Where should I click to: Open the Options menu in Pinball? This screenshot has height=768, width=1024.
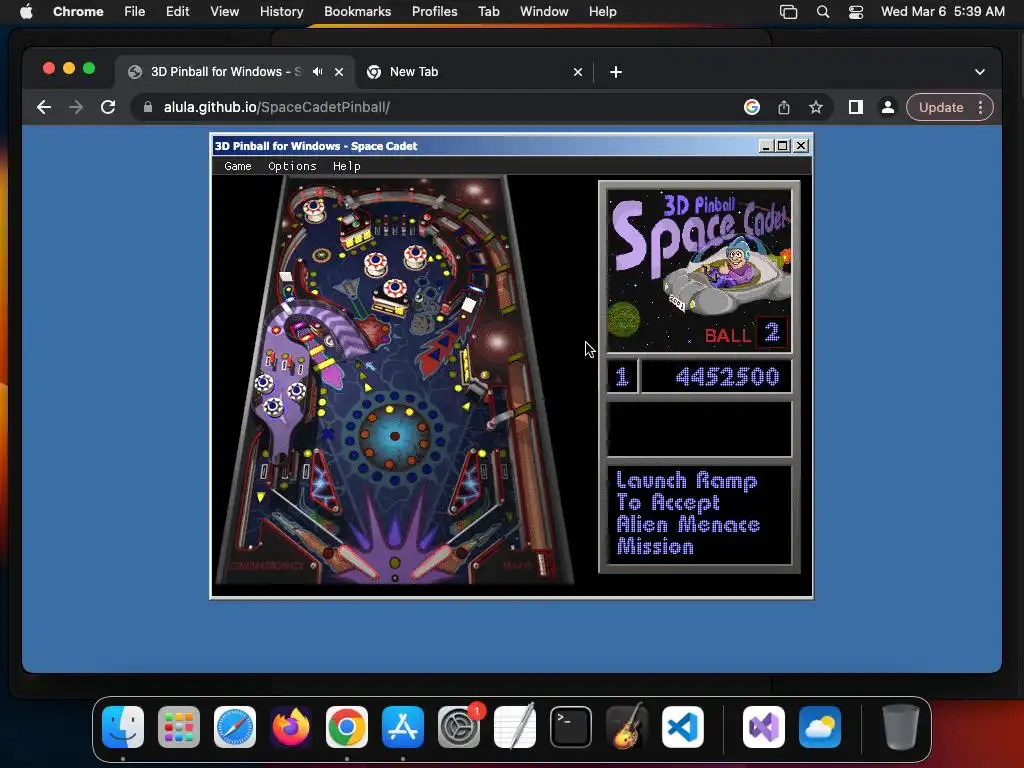point(292,166)
